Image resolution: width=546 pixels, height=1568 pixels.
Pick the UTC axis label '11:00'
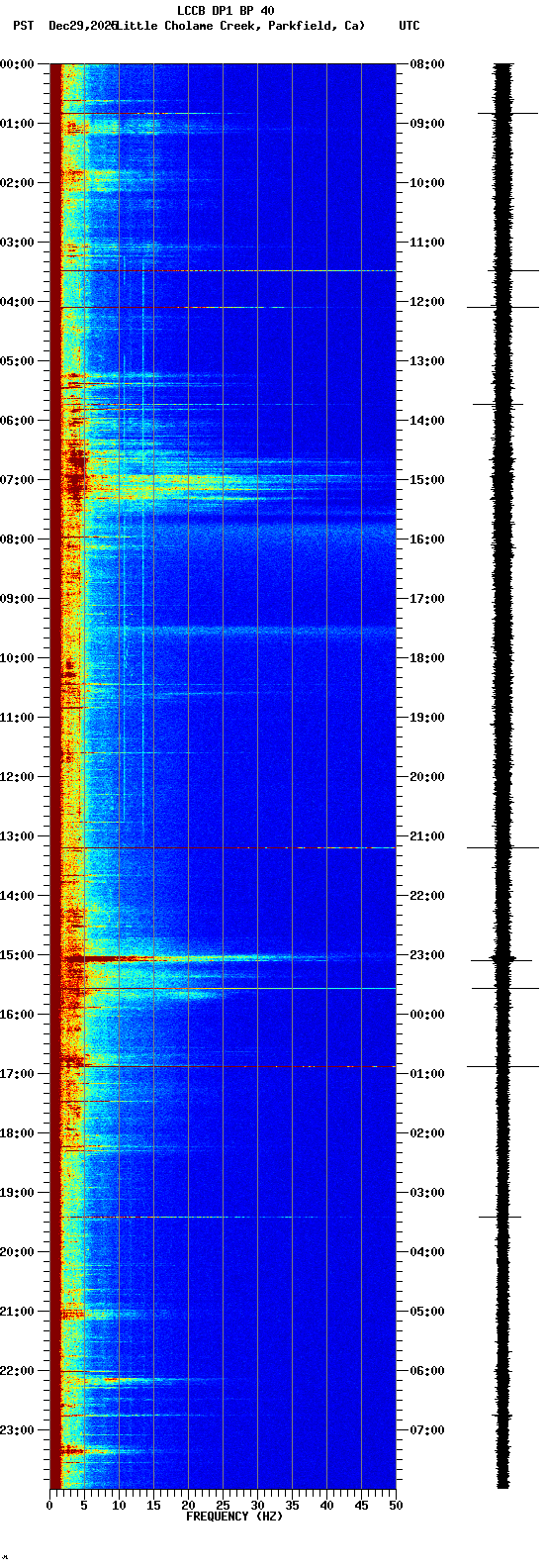[427, 243]
